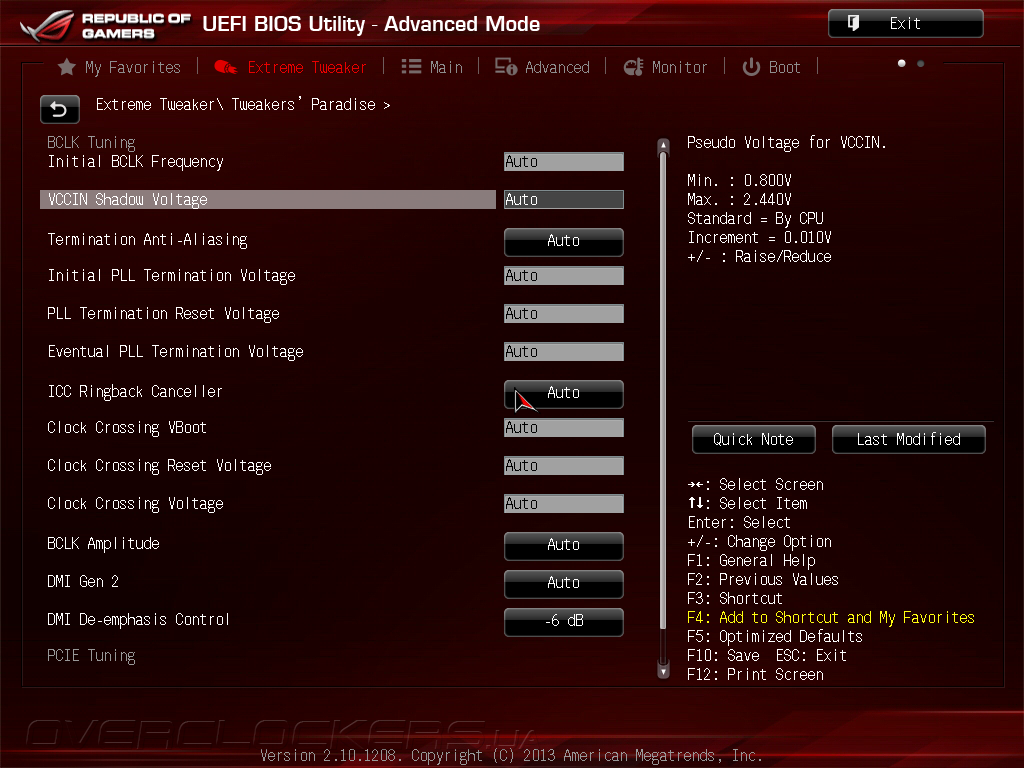Select Eventual PLL Termination Voltage label
1024x768 pixels.
point(176,352)
